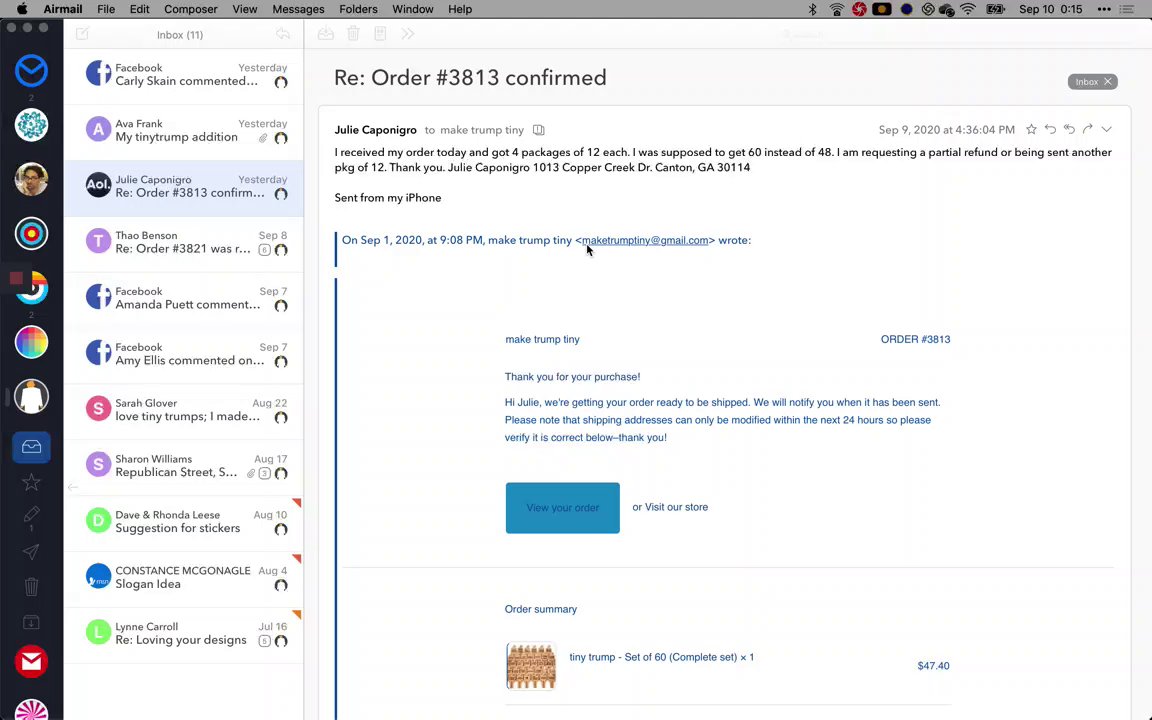
Task: Select the teal mandala account avatar
Action: [x=32, y=125]
